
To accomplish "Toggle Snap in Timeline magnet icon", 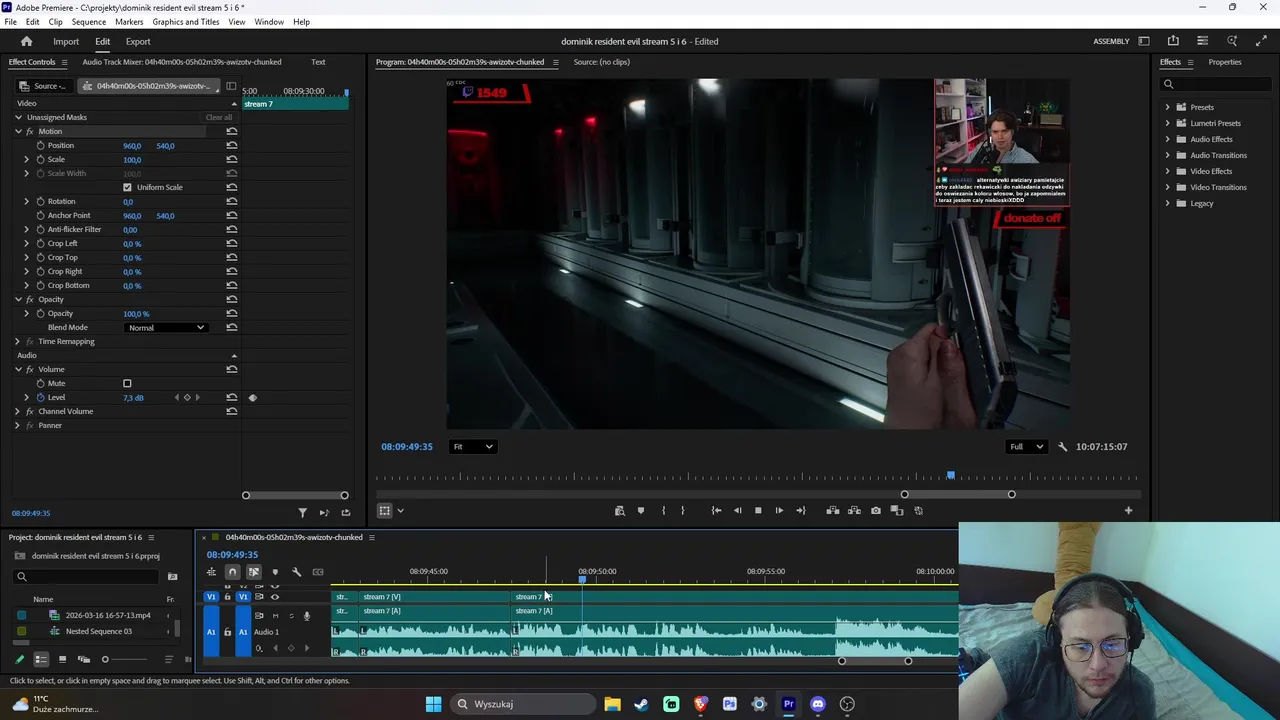I will [233, 572].
